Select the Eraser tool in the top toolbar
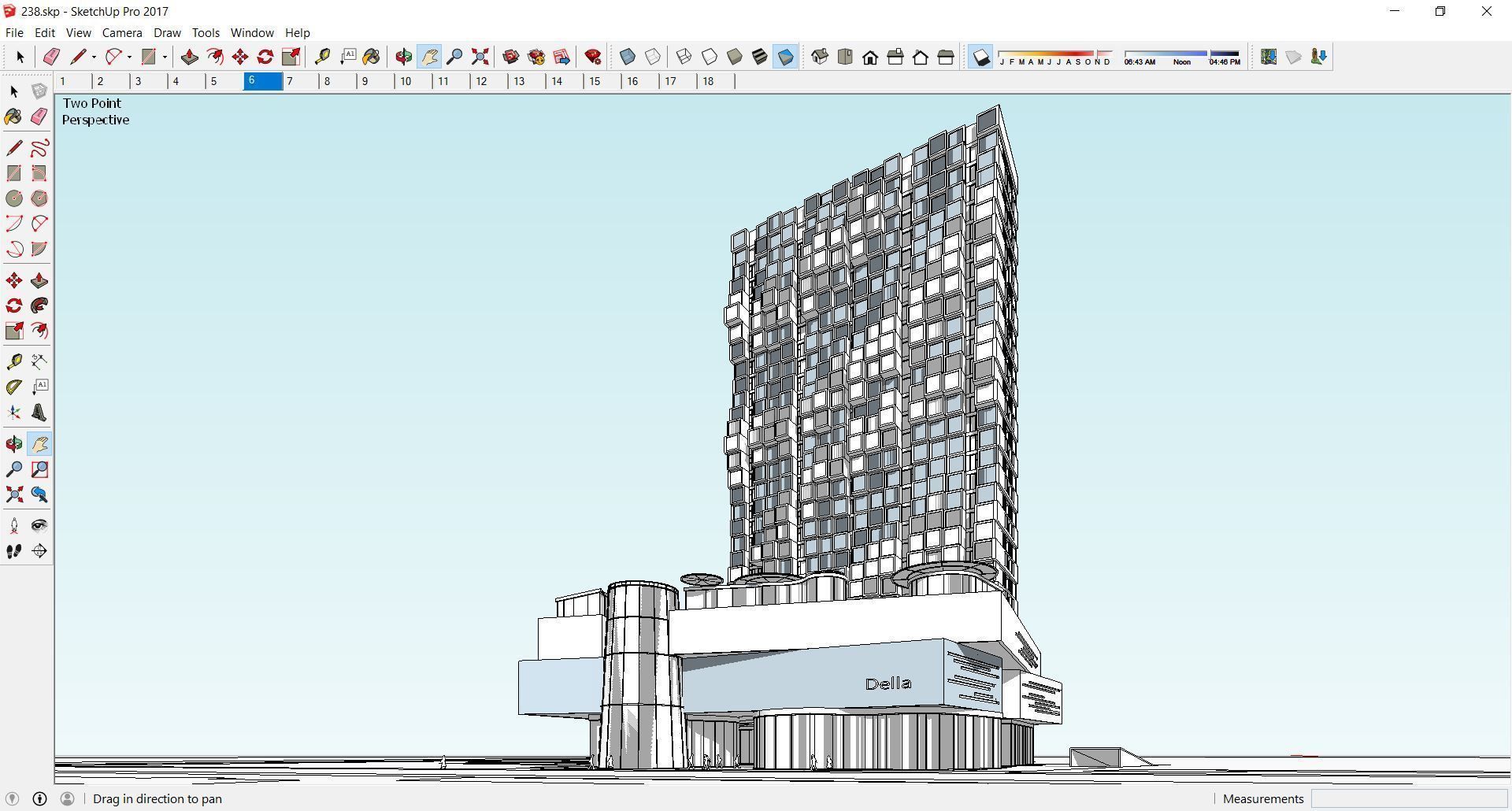 [52, 57]
